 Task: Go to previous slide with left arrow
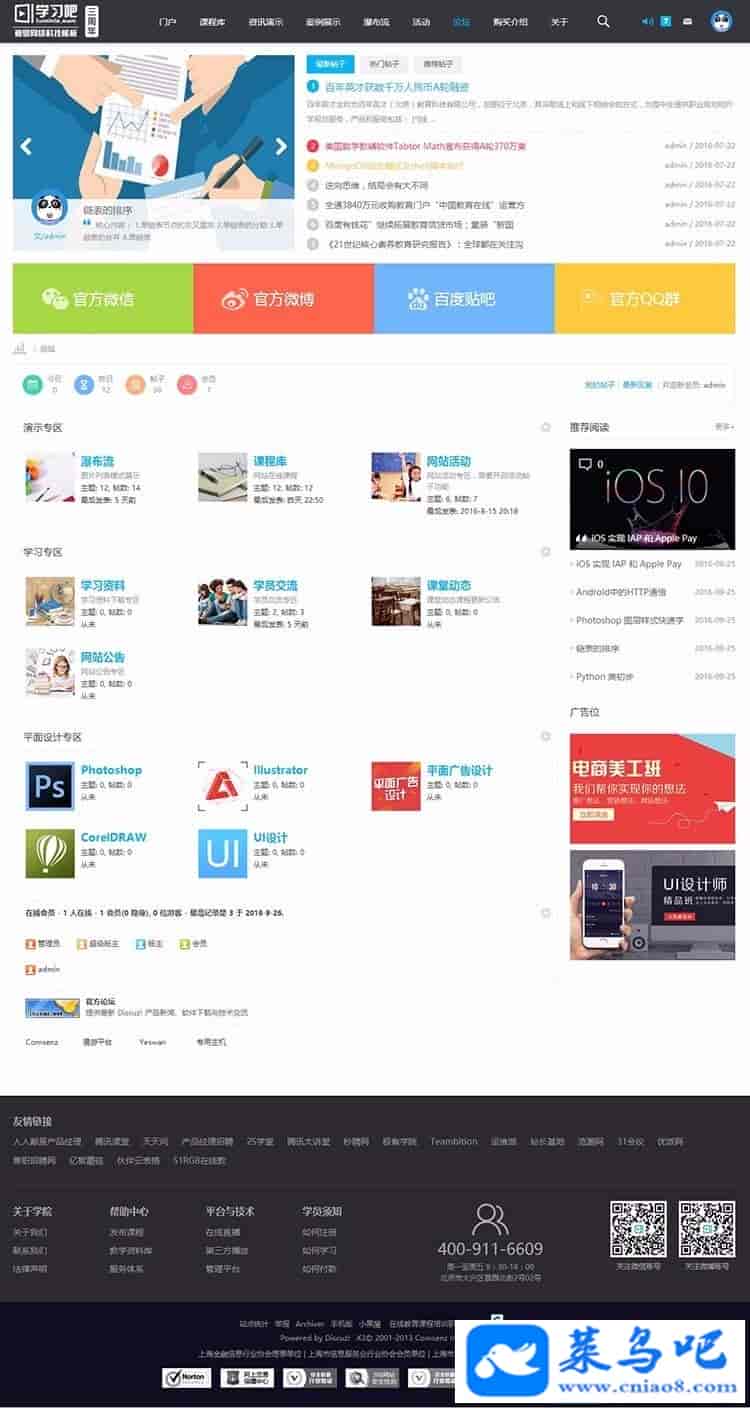click(26, 147)
